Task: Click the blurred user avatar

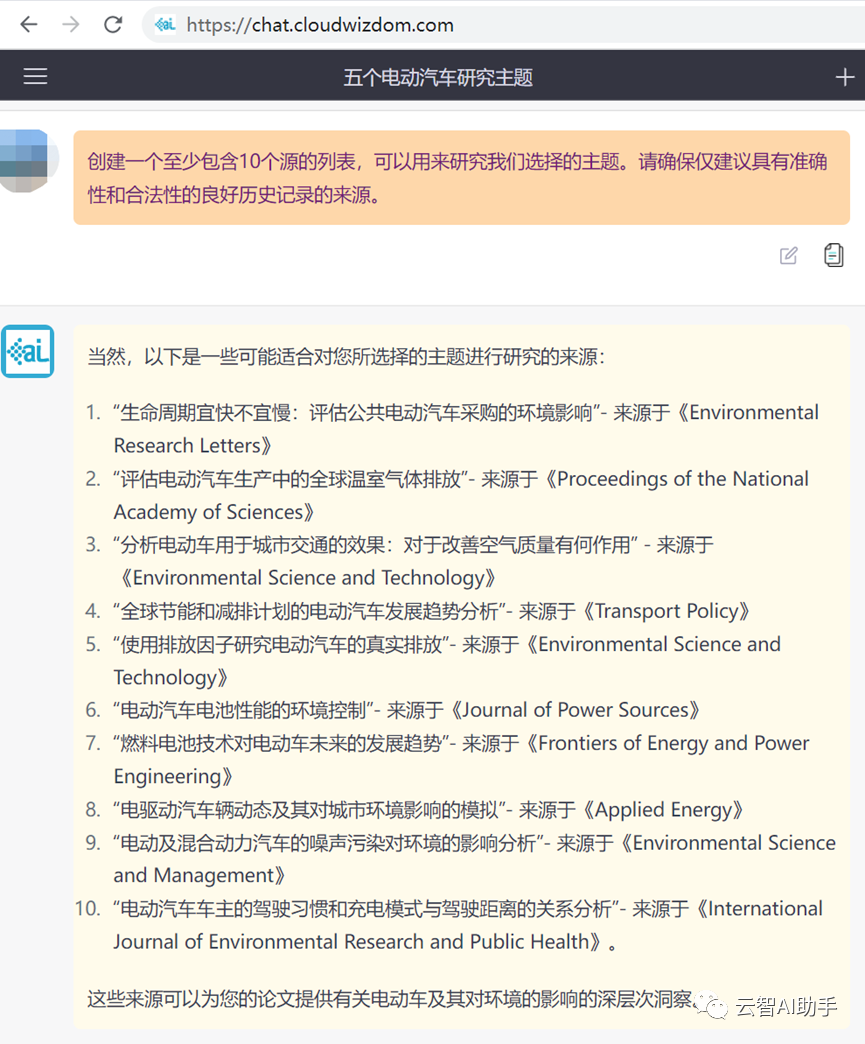Action: [27, 160]
